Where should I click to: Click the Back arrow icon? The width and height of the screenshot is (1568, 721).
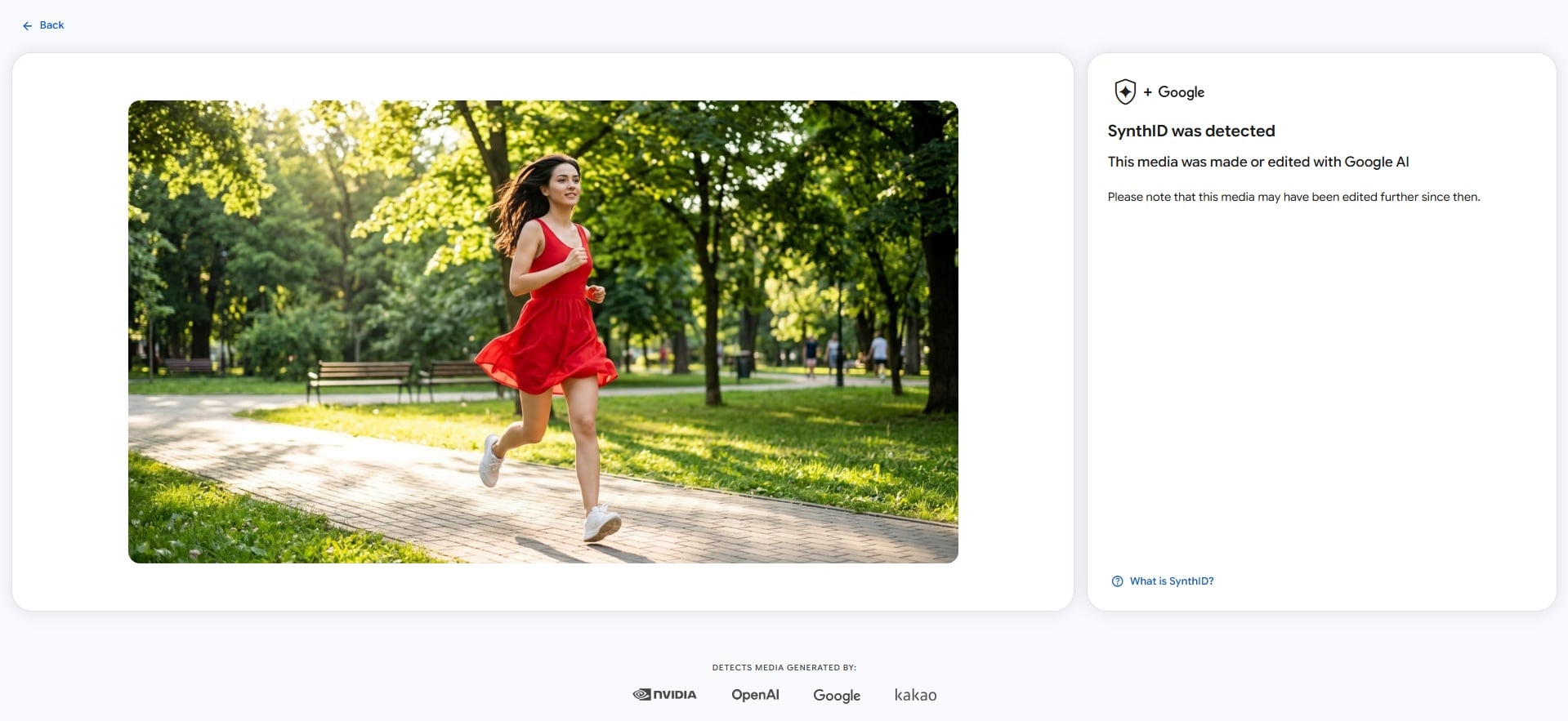coord(27,26)
